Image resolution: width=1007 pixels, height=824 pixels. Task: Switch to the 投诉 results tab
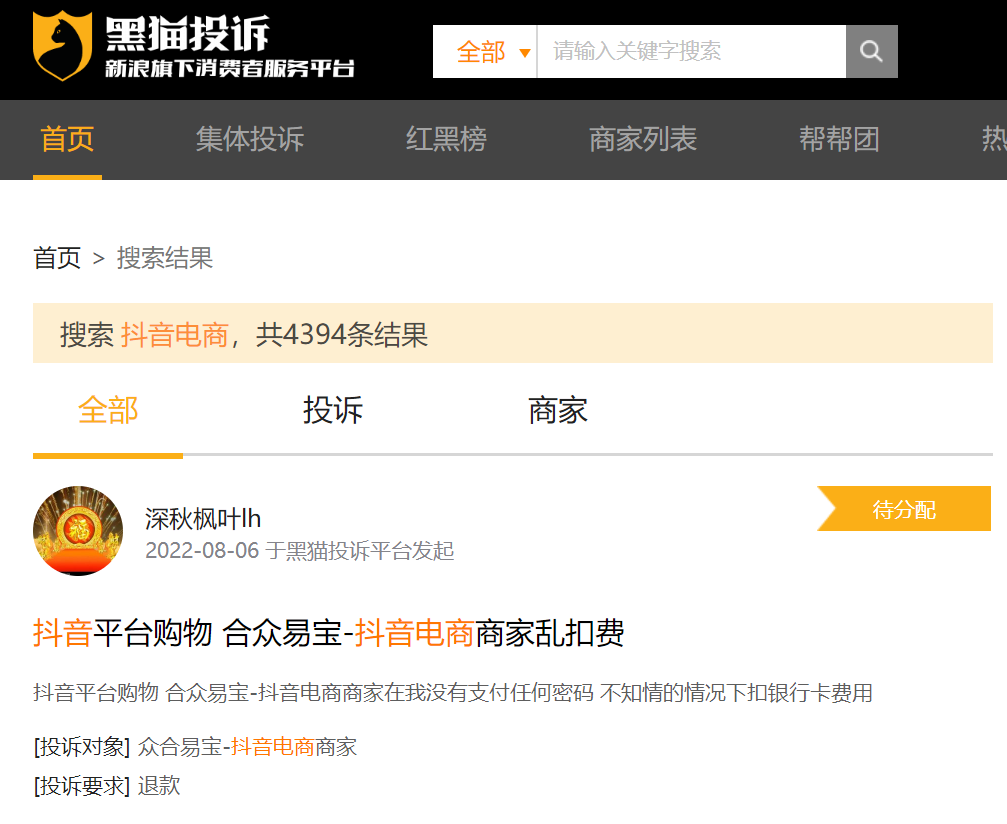click(333, 410)
